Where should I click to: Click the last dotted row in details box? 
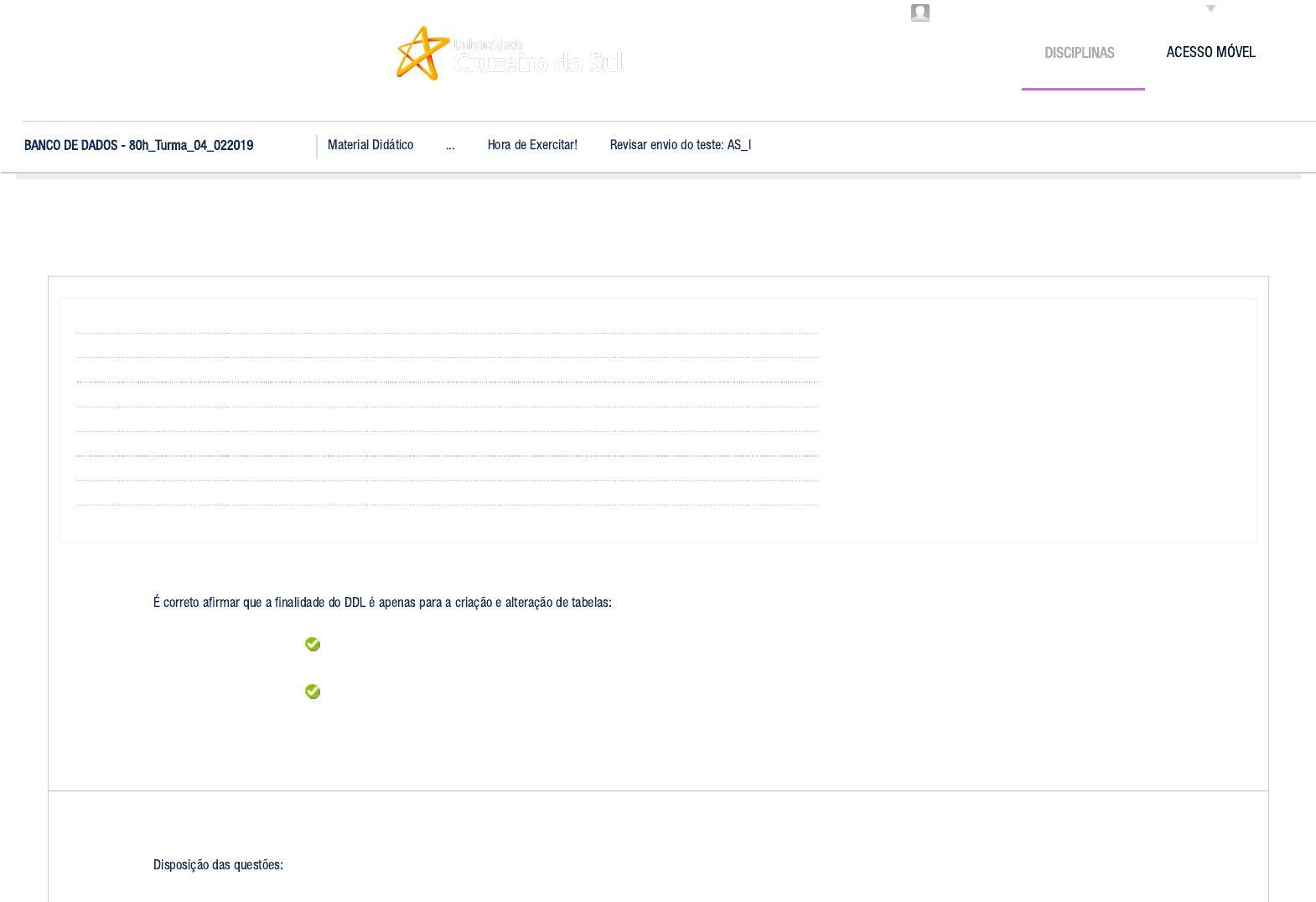448,505
